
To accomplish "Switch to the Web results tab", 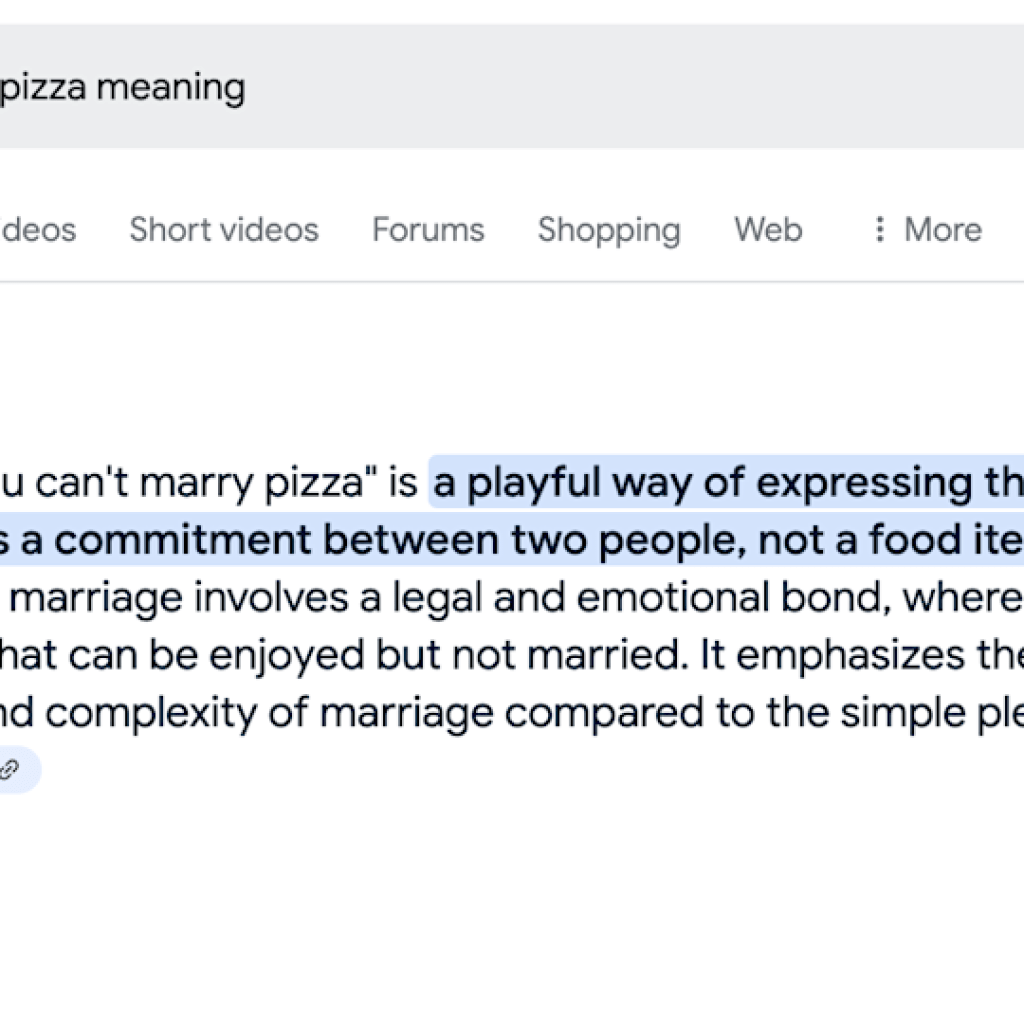I will pyautogui.click(x=767, y=230).
